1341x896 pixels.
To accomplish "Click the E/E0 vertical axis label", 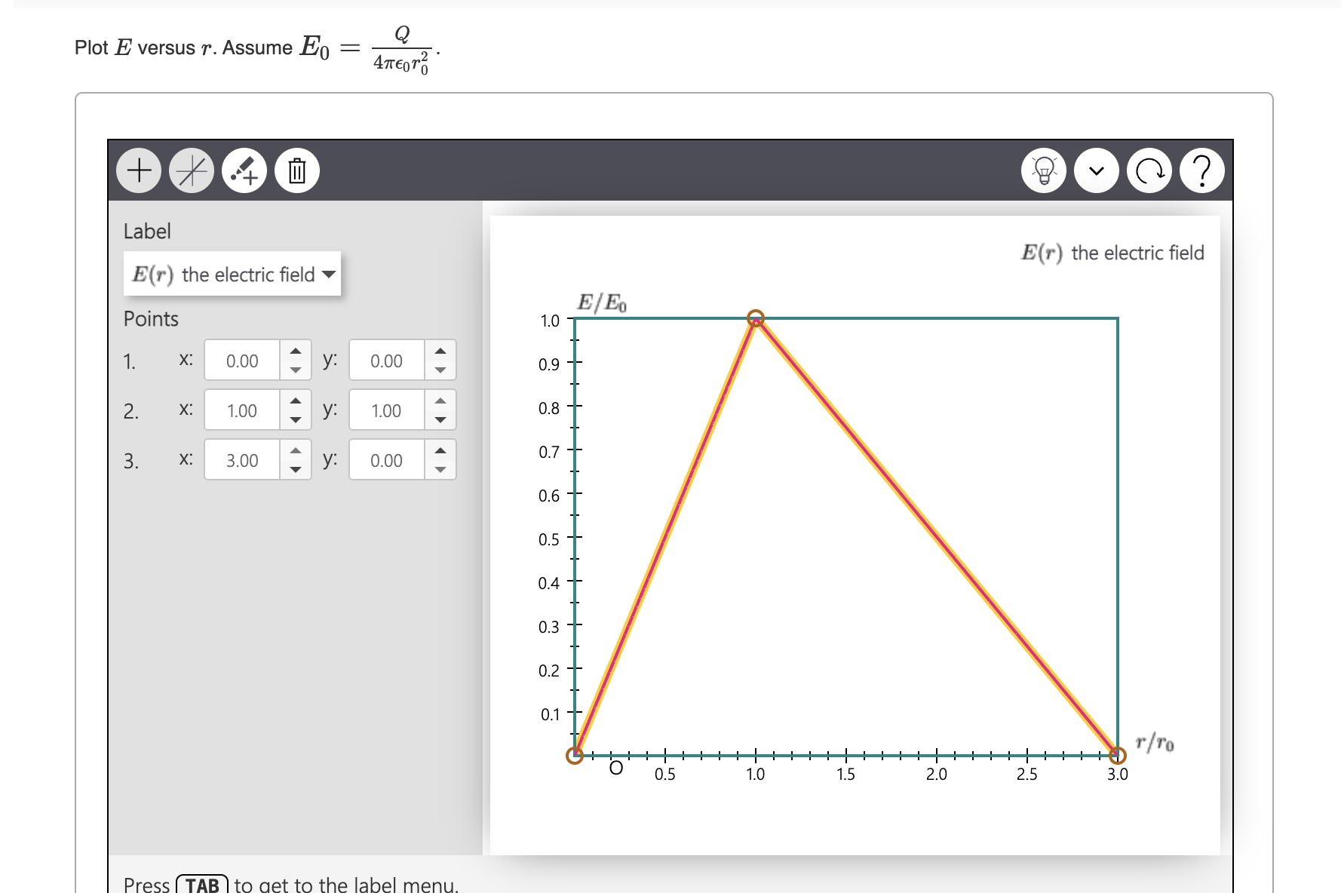I will 602,303.
